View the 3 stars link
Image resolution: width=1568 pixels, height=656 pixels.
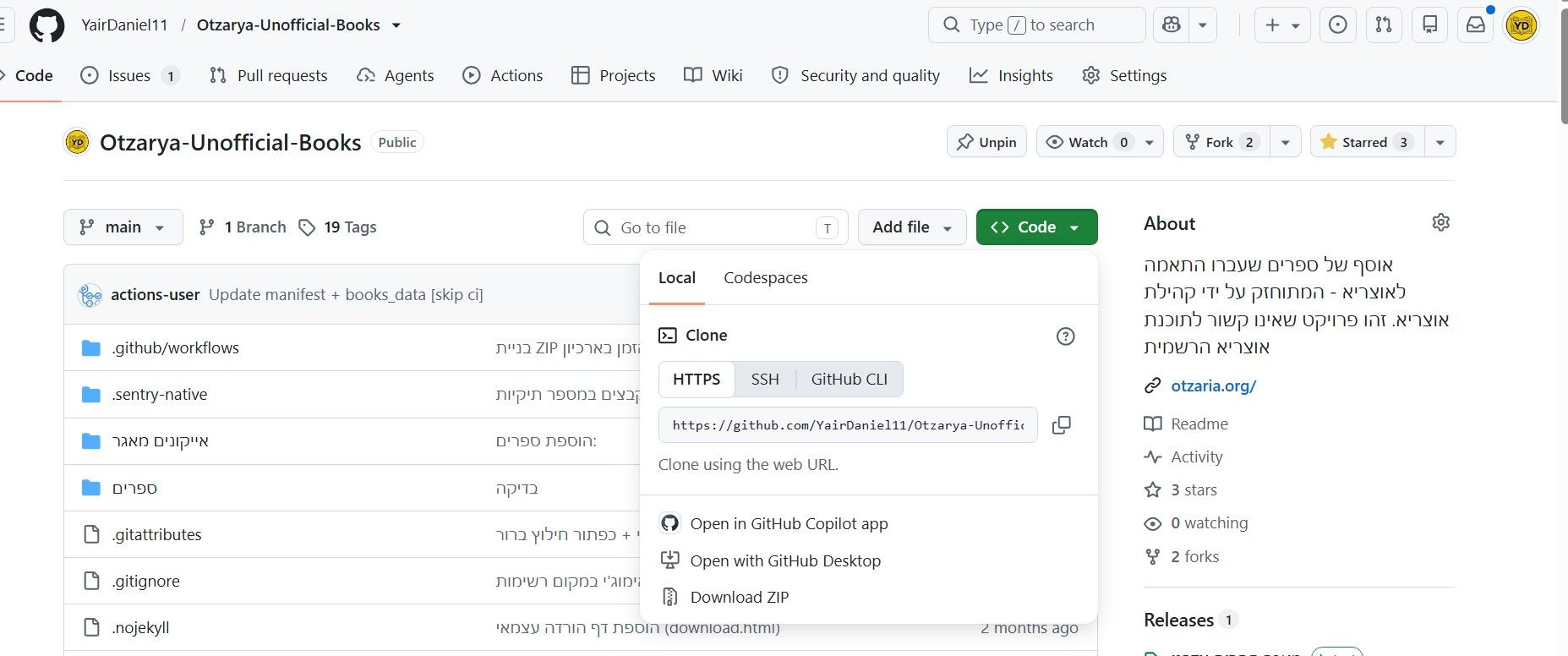click(x=1181, y=490)
